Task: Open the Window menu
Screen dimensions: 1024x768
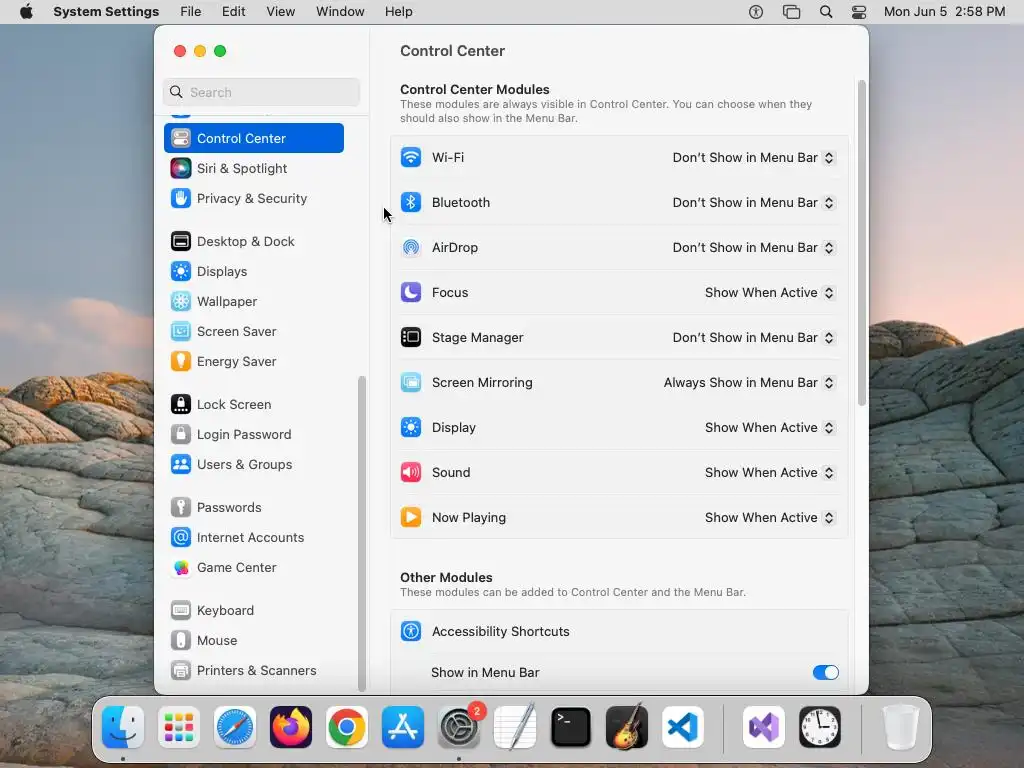Action: 340,12
